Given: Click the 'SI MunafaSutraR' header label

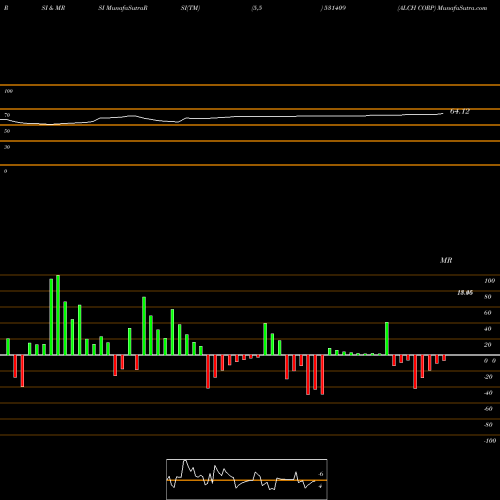Looking at the screenshot, I should [123, 8].
